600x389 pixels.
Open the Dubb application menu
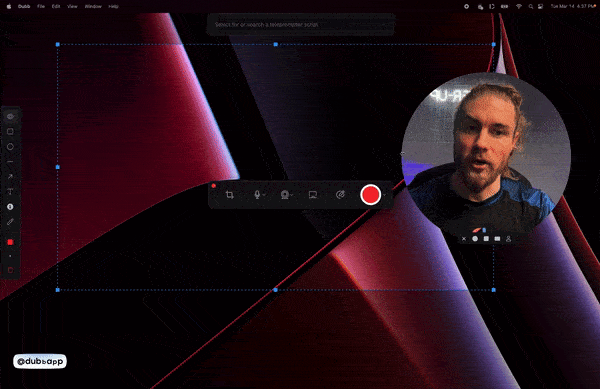point(24,6)
